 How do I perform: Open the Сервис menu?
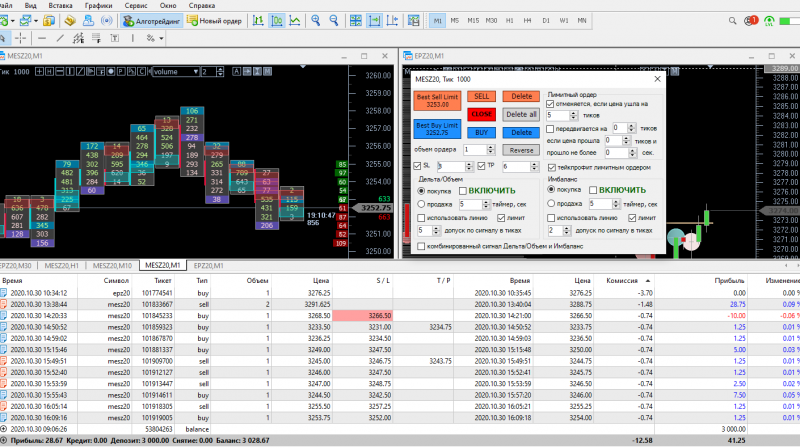[136, 6]
